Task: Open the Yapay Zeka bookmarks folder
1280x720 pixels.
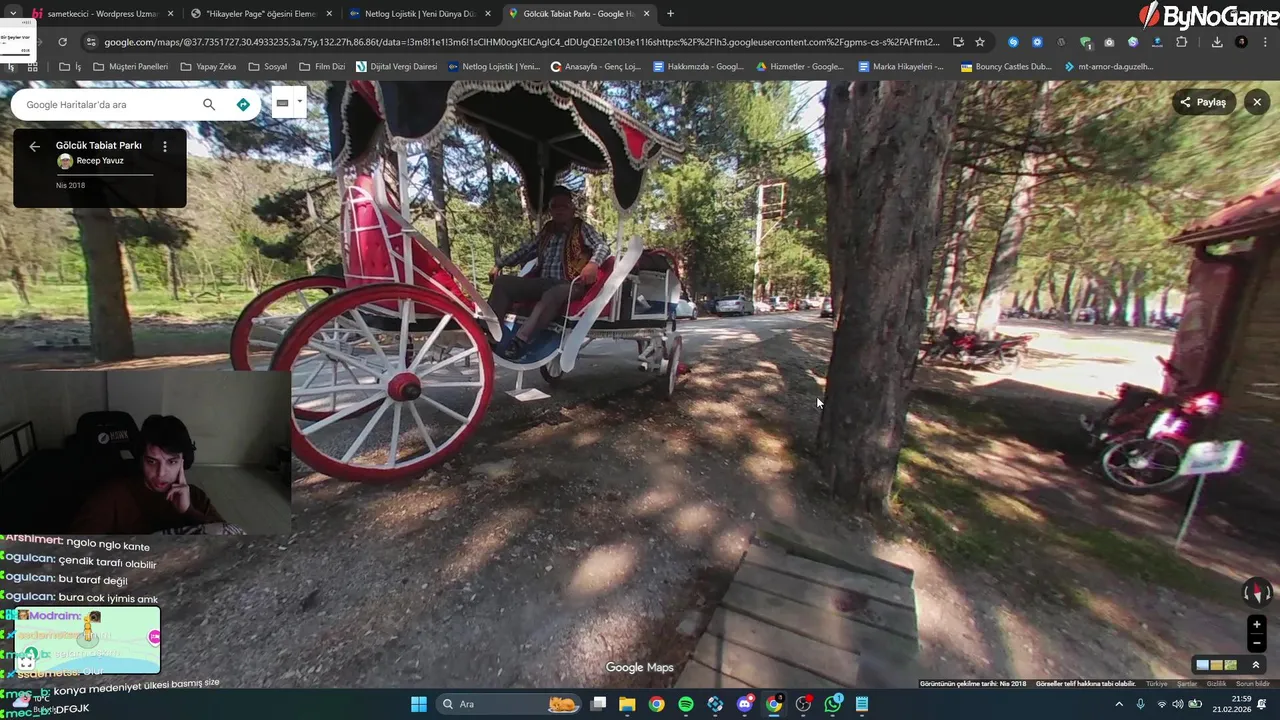Action: [207, 67]
